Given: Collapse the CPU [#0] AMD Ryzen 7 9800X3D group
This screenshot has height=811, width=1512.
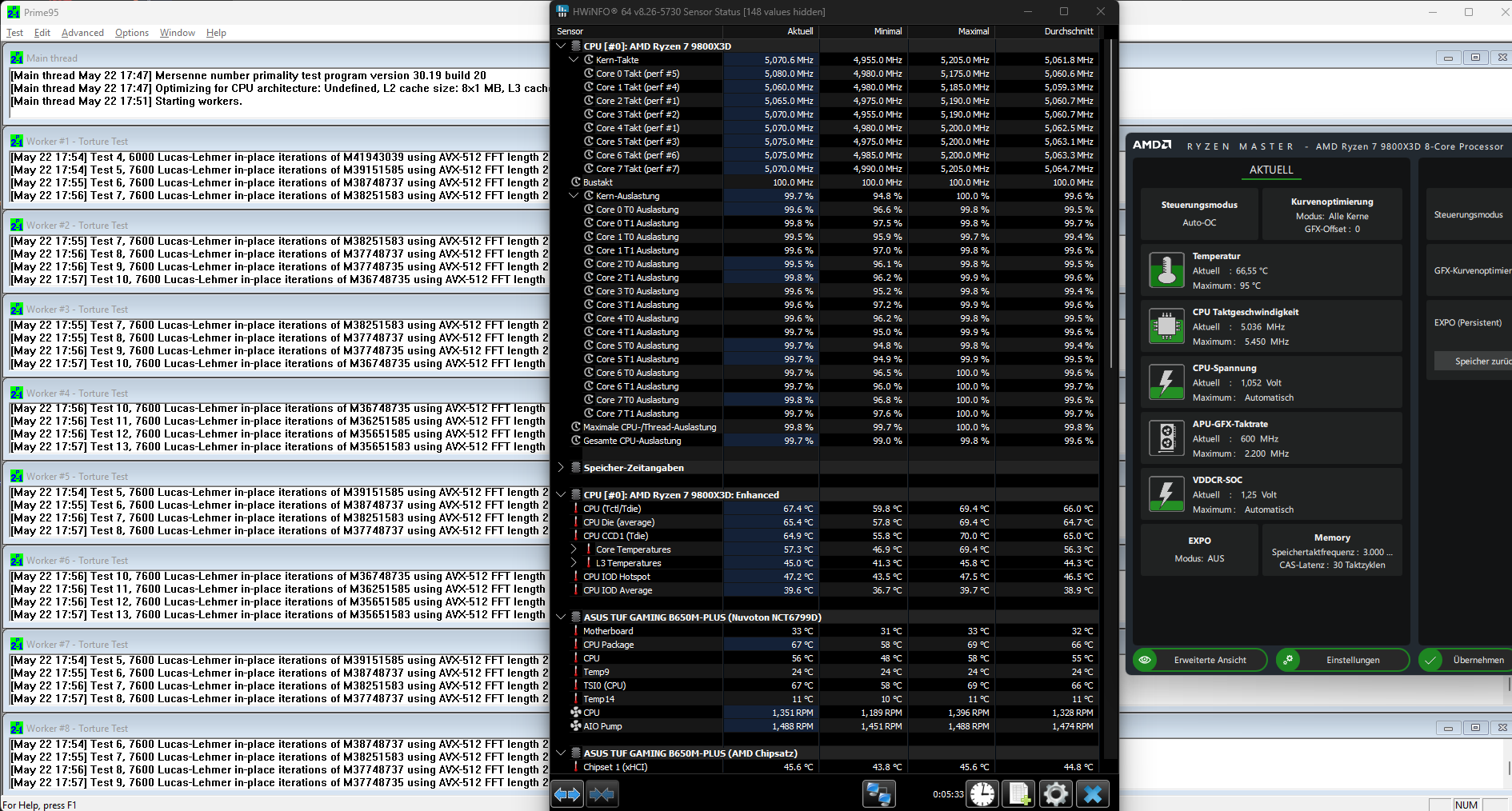Looking at the screenshot, I should coord(561,46).
